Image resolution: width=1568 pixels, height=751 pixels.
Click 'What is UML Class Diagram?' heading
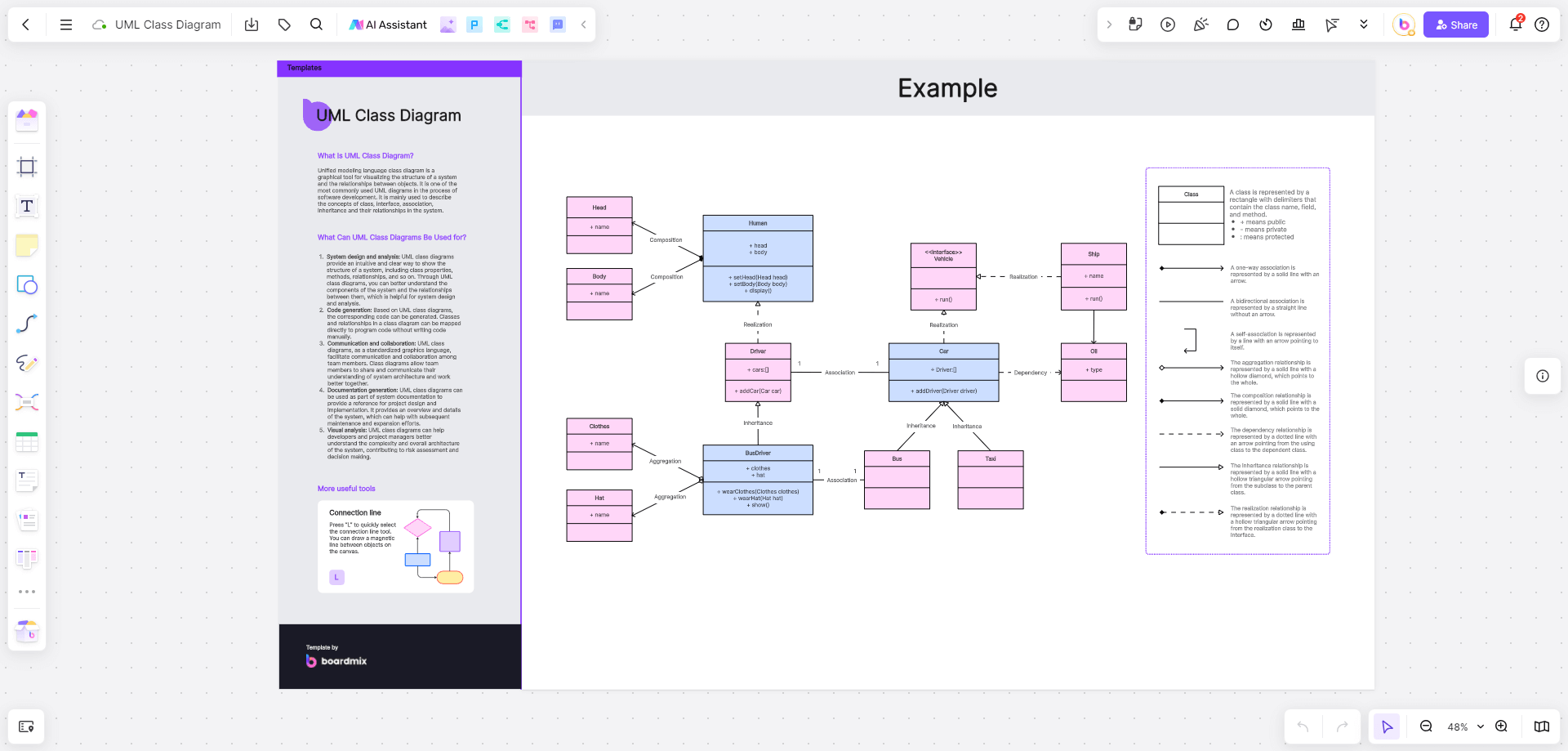365,155
